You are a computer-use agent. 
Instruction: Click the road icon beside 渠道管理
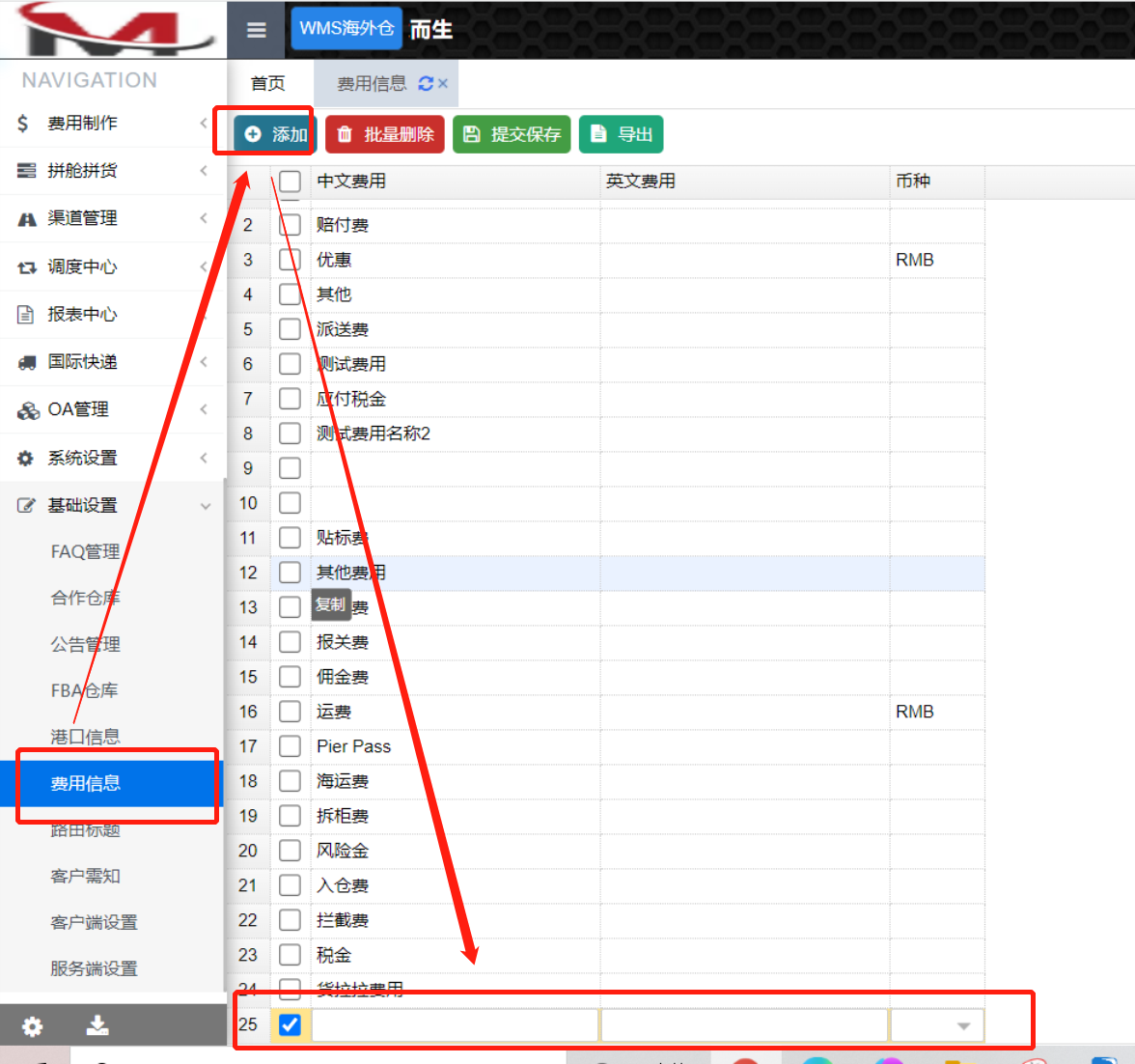point(27,219)
